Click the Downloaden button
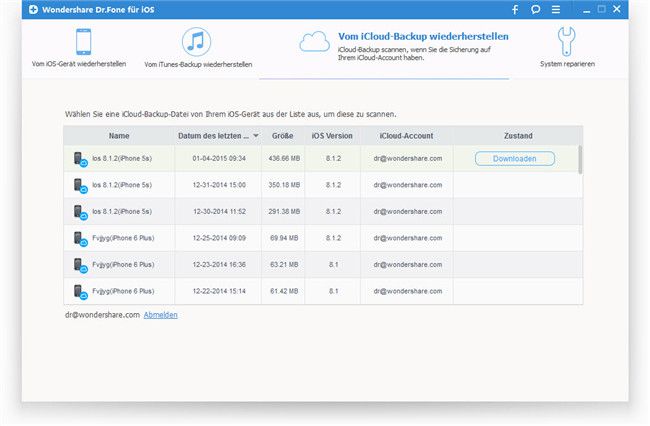 [514, 159]
